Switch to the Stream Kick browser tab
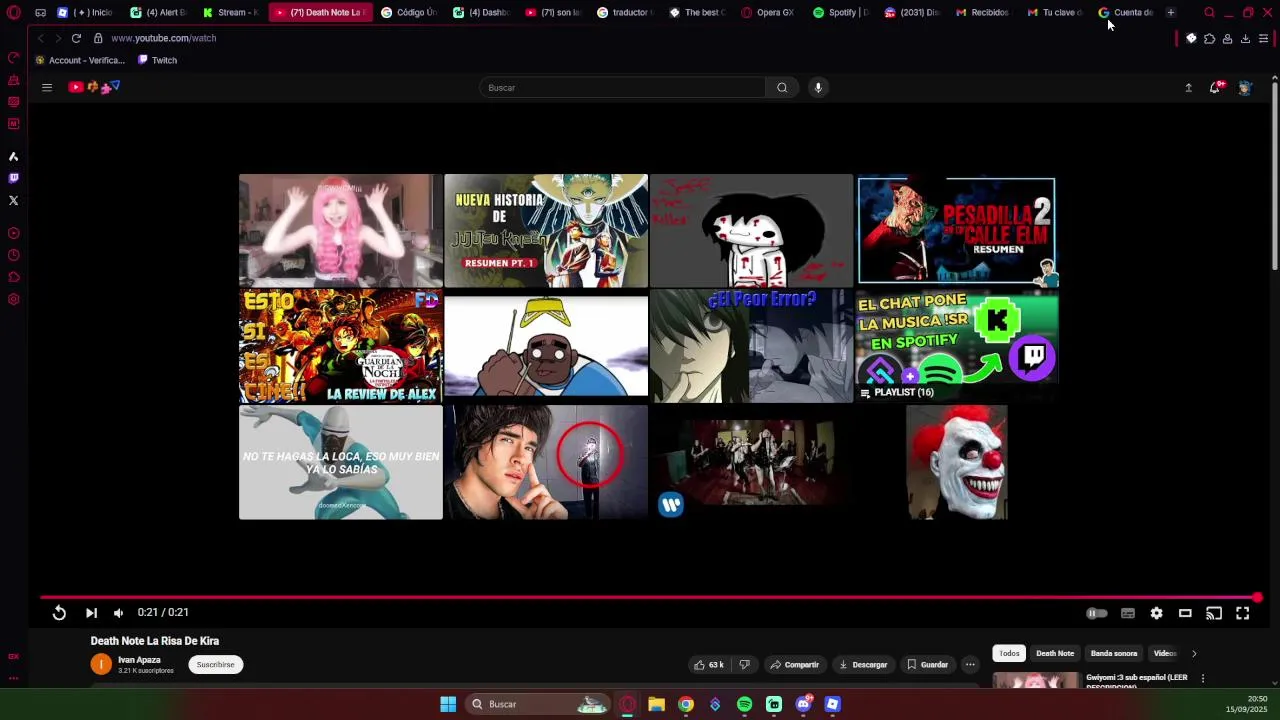Viewport: 1280px width, 720px height. [x=230, y=13]
